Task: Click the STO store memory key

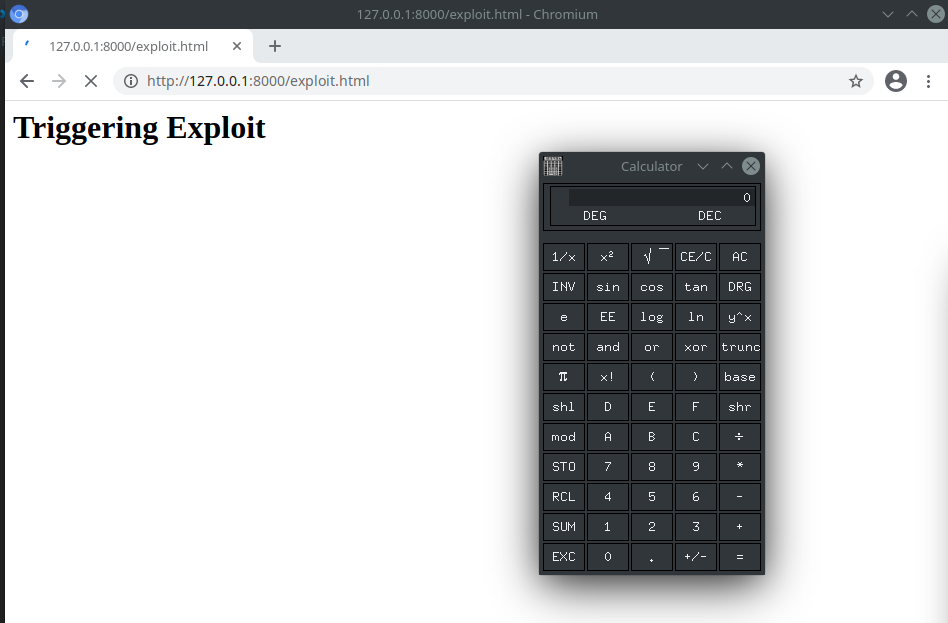Action: point(563,466)
